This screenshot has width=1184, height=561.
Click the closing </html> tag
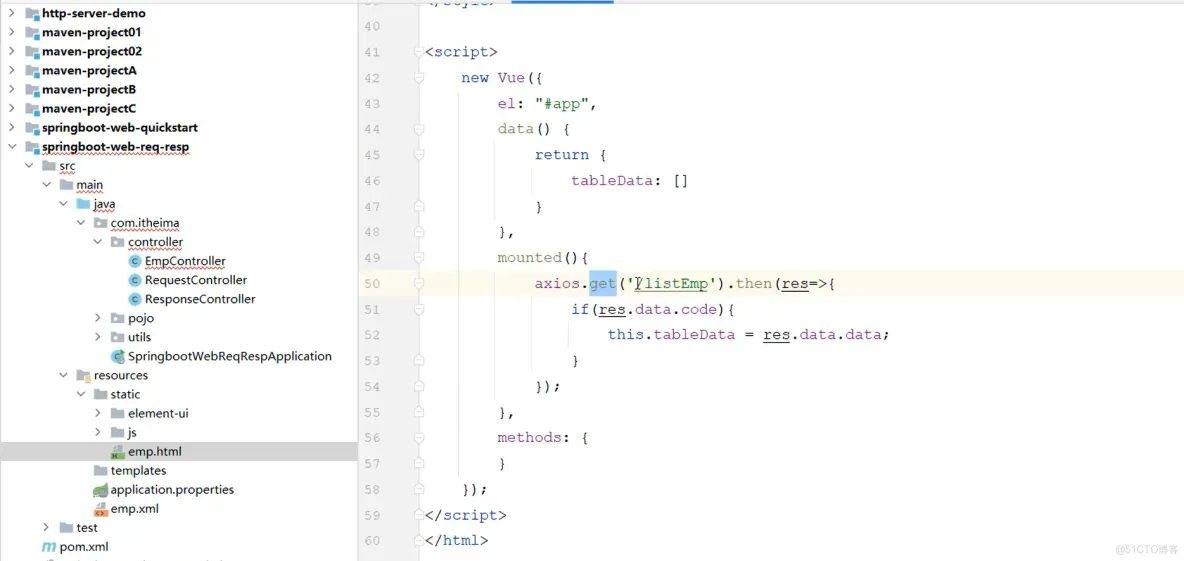pyautogui.click(x=456, y=540)
